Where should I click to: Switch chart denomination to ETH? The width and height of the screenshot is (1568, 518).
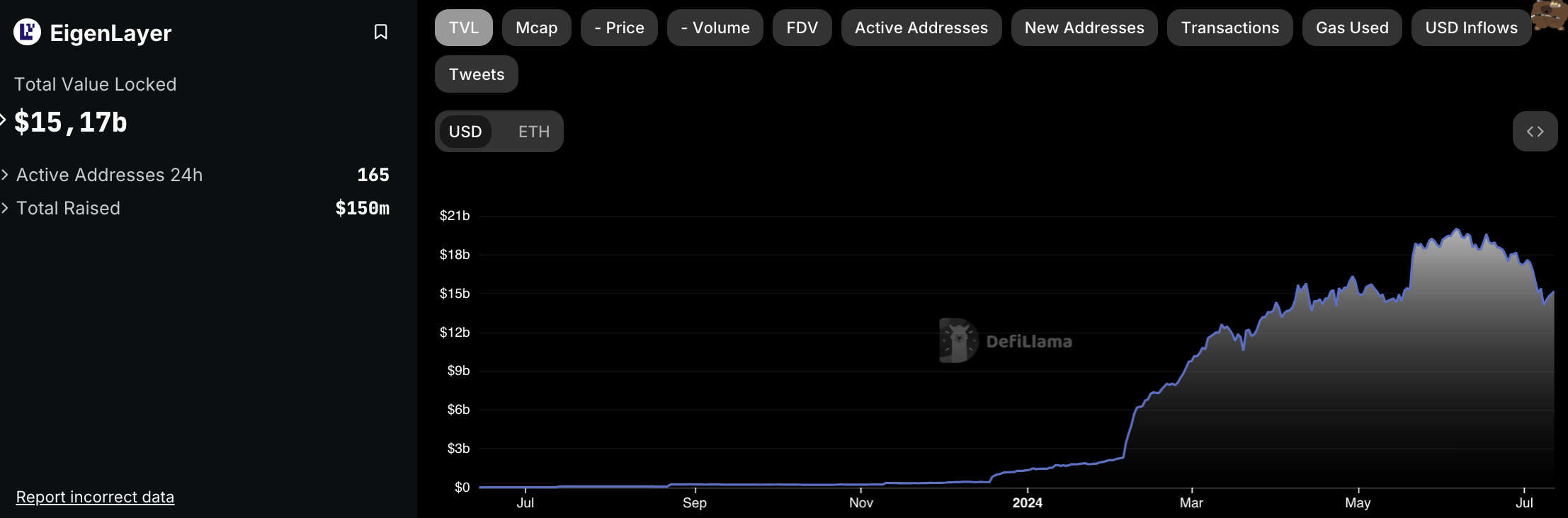click(534, 132)
